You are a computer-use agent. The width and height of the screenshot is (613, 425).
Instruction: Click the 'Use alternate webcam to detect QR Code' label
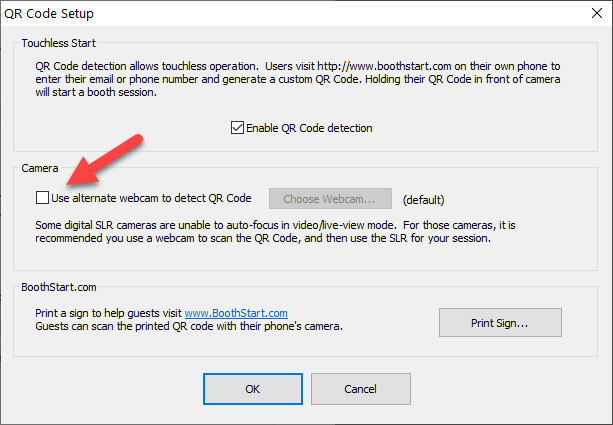click(x=151, y=198)
